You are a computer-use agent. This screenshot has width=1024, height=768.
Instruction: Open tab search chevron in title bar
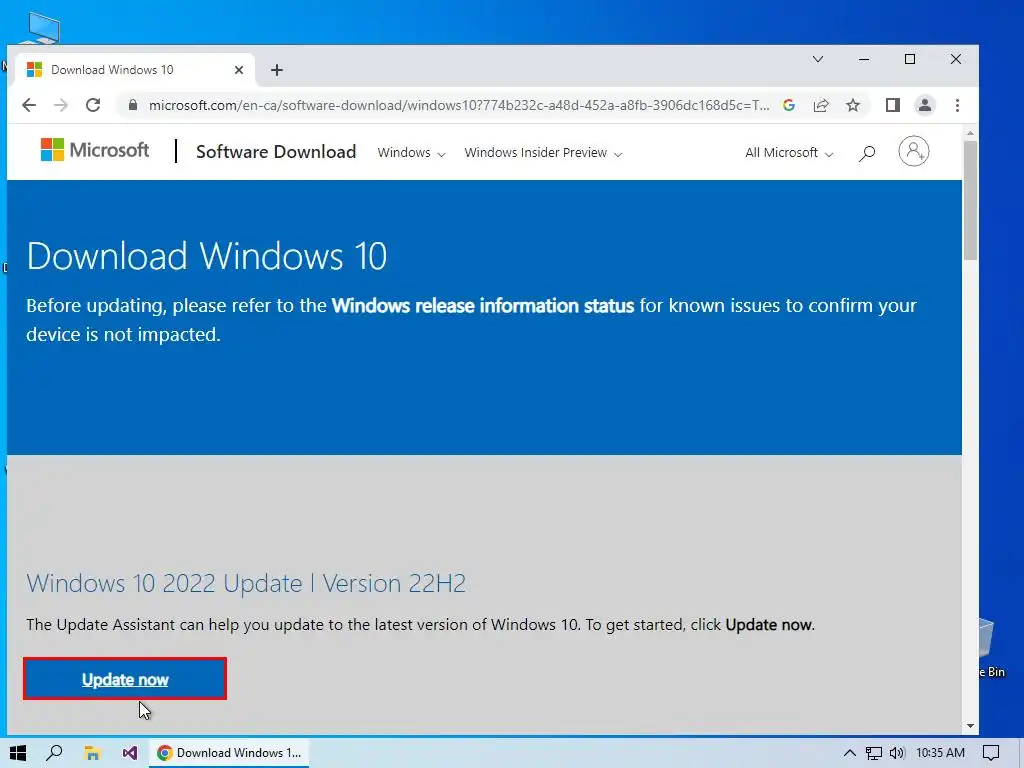coord(818,59)
